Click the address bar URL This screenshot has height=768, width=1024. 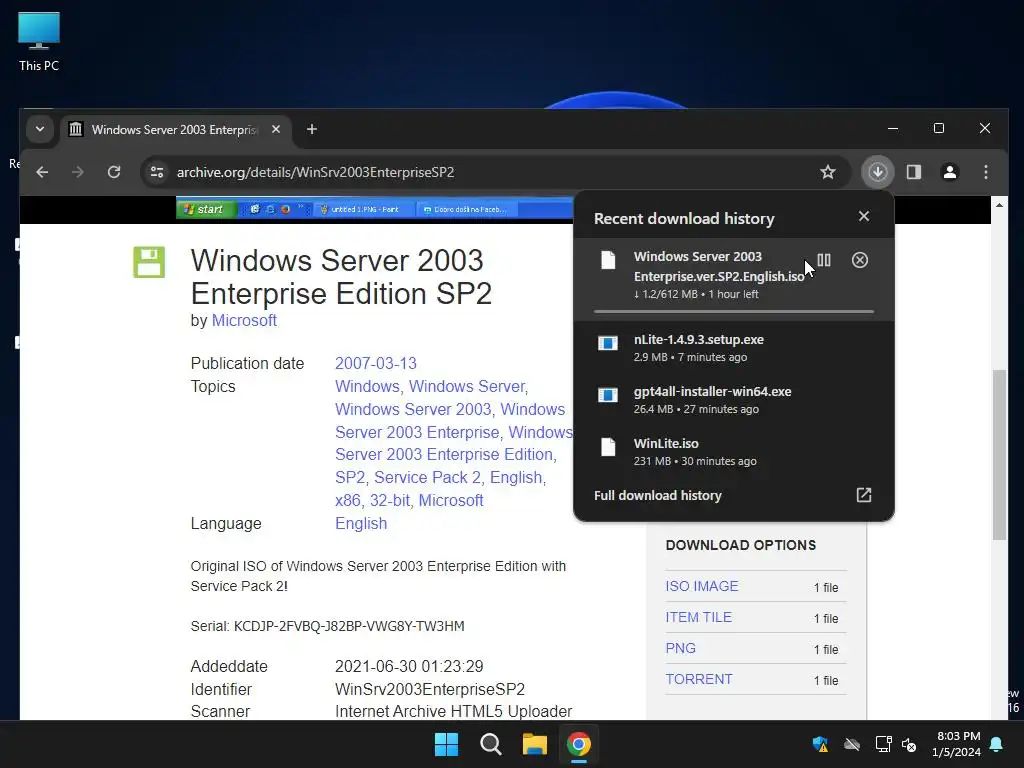coord(315,172)
